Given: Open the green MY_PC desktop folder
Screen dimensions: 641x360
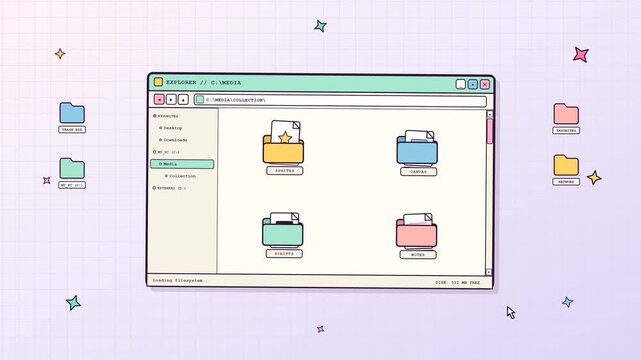Looking at the screenshot, I should click(x=72, y=168).
